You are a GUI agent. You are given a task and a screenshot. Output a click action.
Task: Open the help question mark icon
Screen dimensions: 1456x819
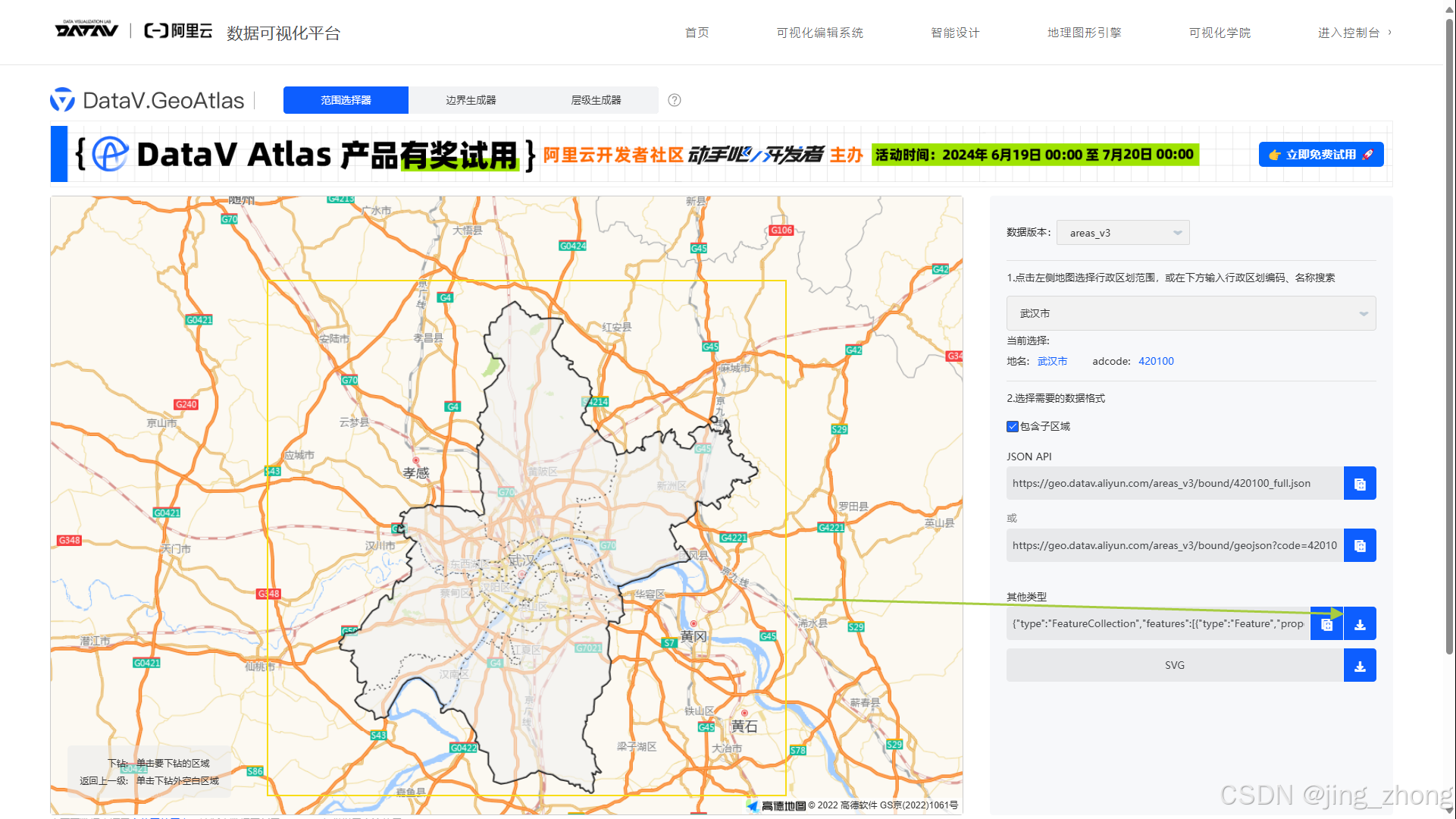pyautogui.click(x=675, y=100)
